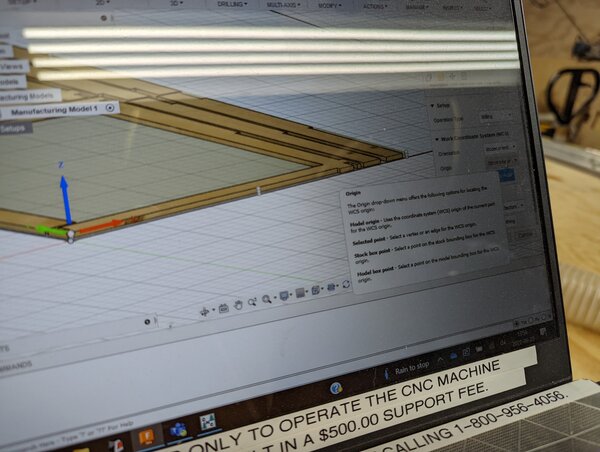Click 'Model box point' text in tooltip
Screen dimensions: 600x452
(x=375, y=271)
